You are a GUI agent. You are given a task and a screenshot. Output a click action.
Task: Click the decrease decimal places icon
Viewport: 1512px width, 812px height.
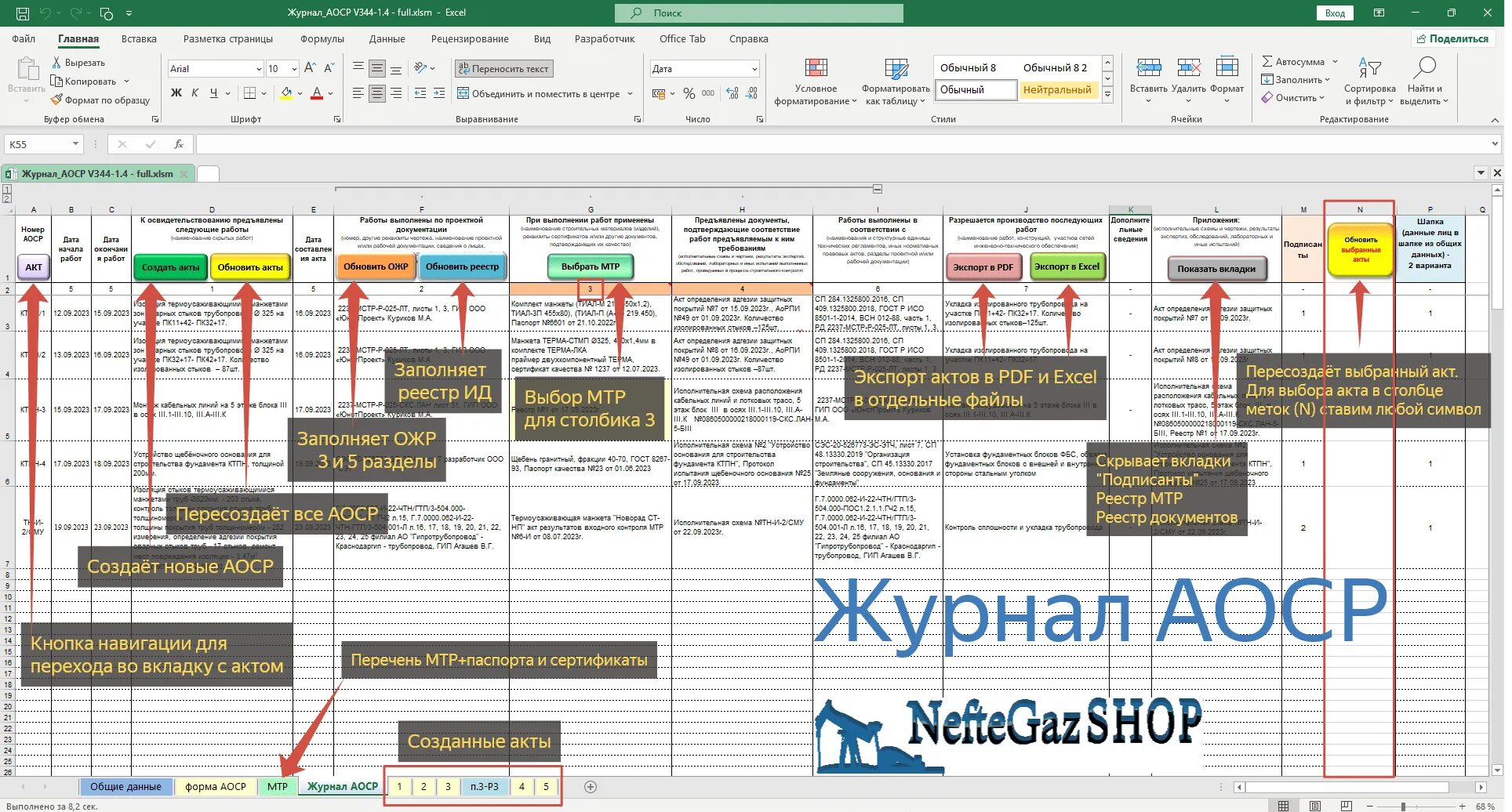coord(752,93)
